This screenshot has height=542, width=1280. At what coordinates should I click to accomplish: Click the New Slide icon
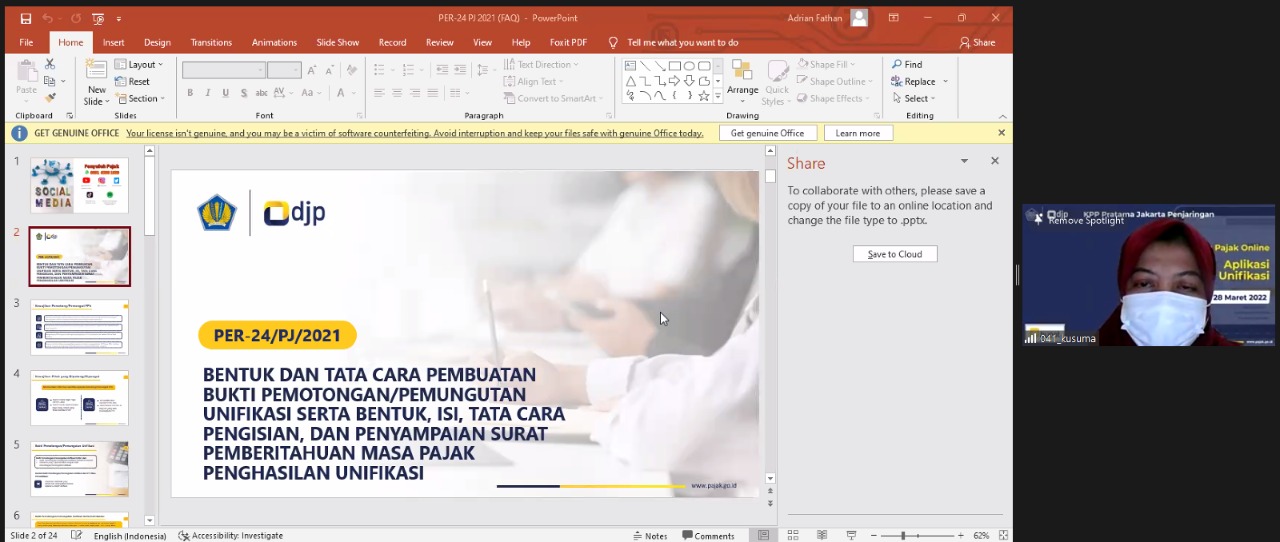point(96,70)
